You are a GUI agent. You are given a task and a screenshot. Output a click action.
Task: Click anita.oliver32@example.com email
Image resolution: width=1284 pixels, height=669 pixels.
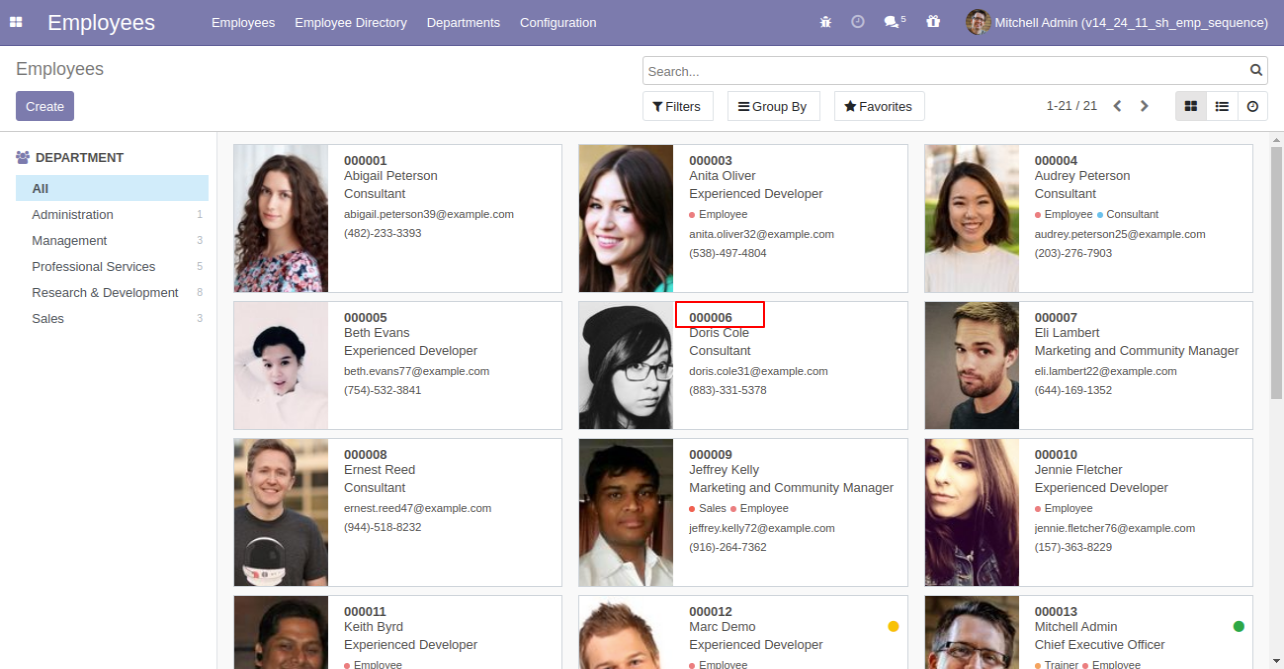point(761,234)
